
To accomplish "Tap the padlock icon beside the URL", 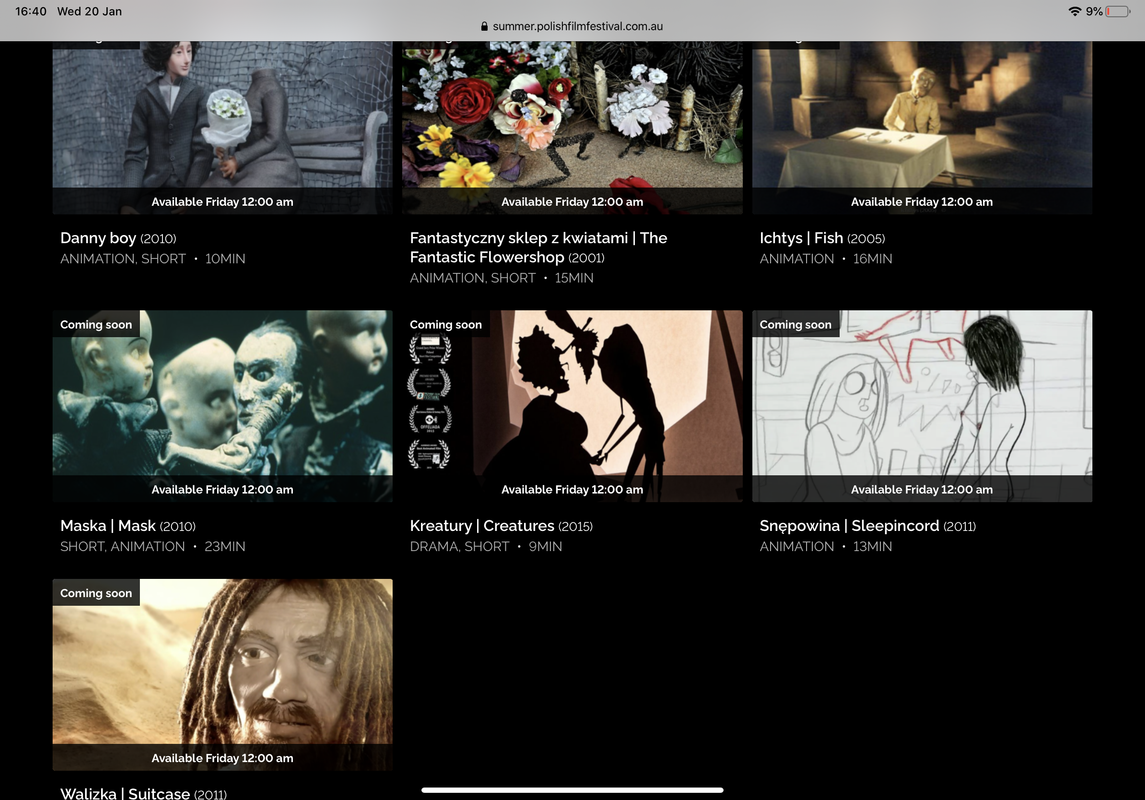I will pyautogui.click(x=484, y=26).
